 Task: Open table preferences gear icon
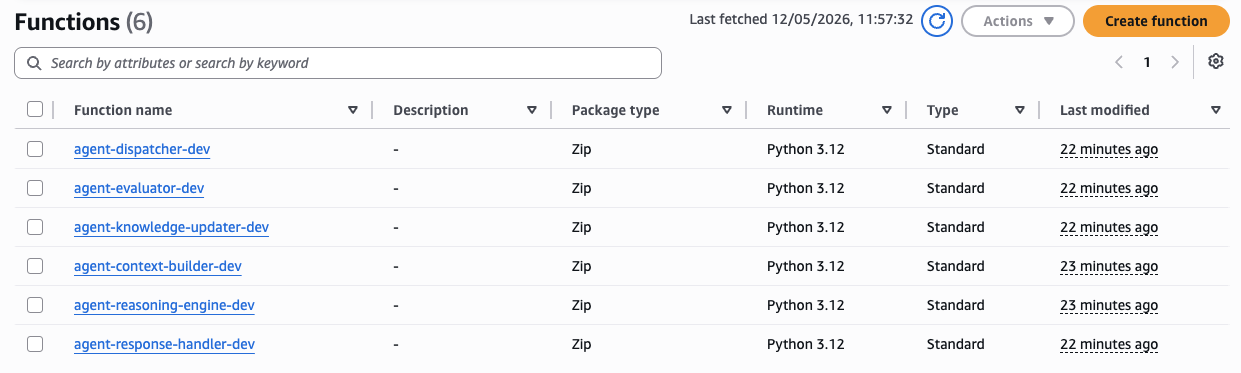coord(1216,62)
